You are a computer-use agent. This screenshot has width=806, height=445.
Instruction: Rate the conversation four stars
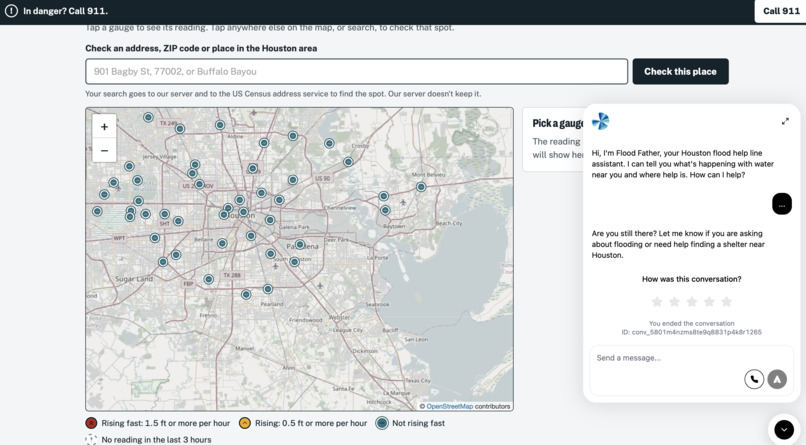(x=709, y=302)
